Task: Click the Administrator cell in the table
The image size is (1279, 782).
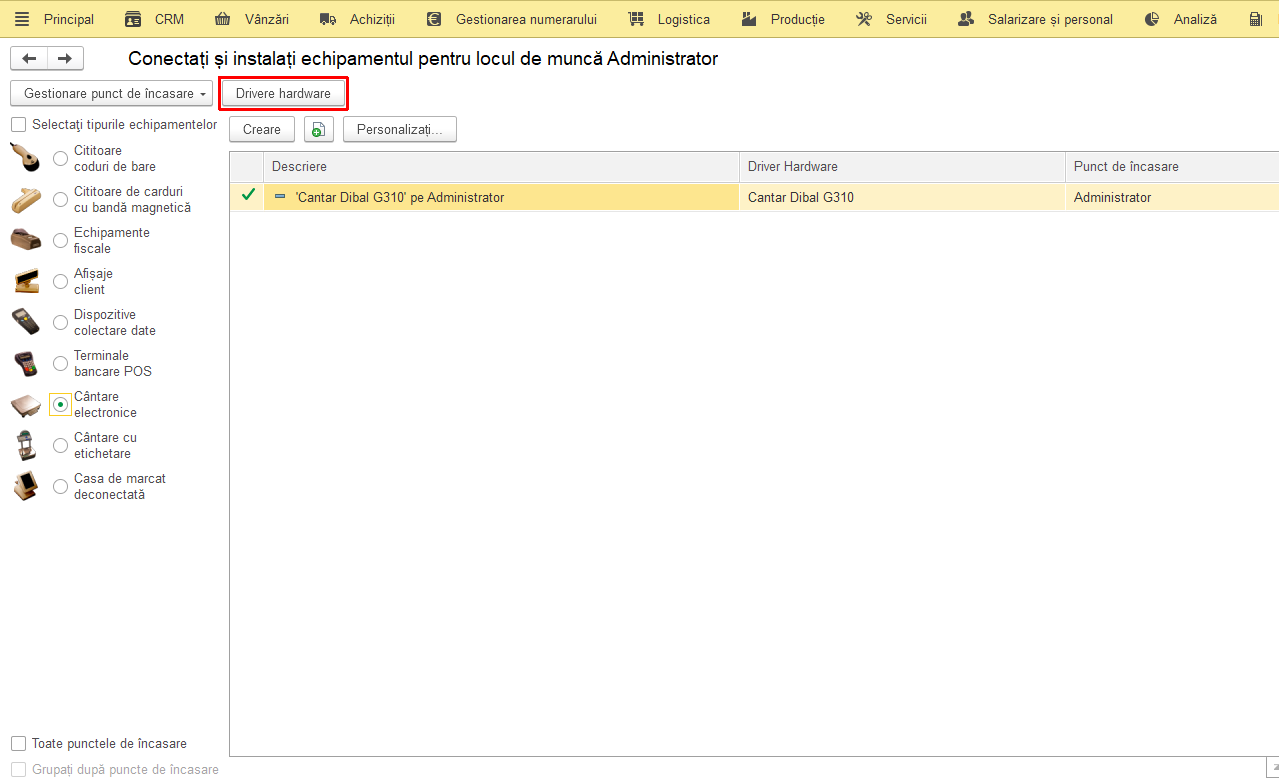Action: point(1172,197)
